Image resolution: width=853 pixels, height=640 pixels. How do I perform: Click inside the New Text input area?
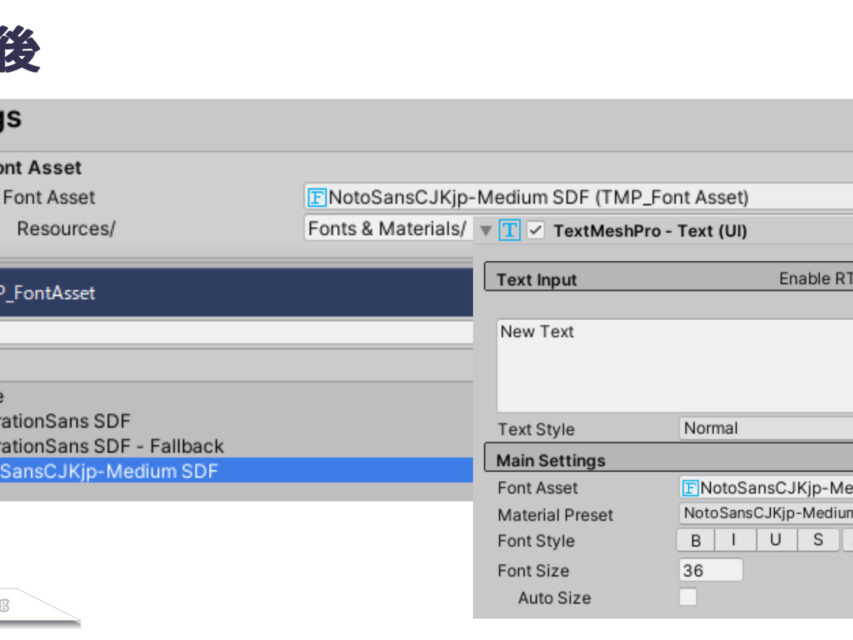point(675,366)
